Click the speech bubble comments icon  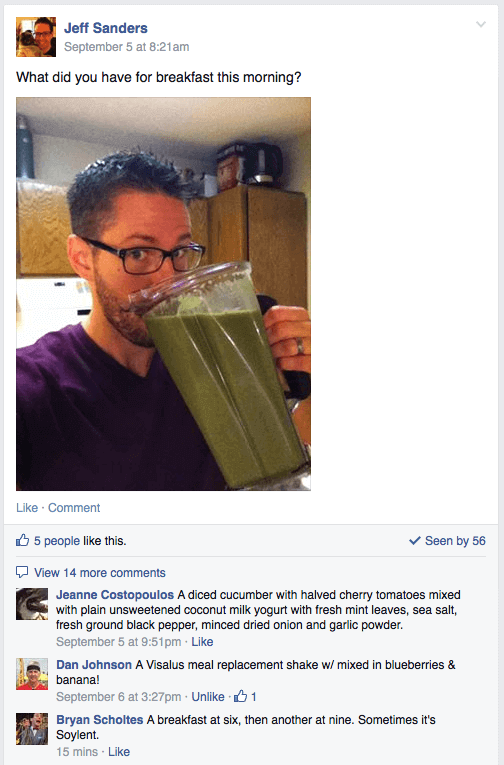coord(22,572)
